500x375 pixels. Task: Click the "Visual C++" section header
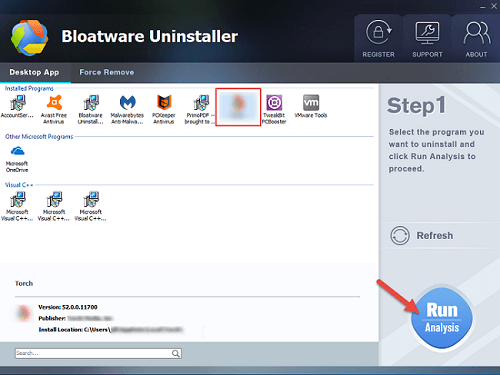[19, 185]
